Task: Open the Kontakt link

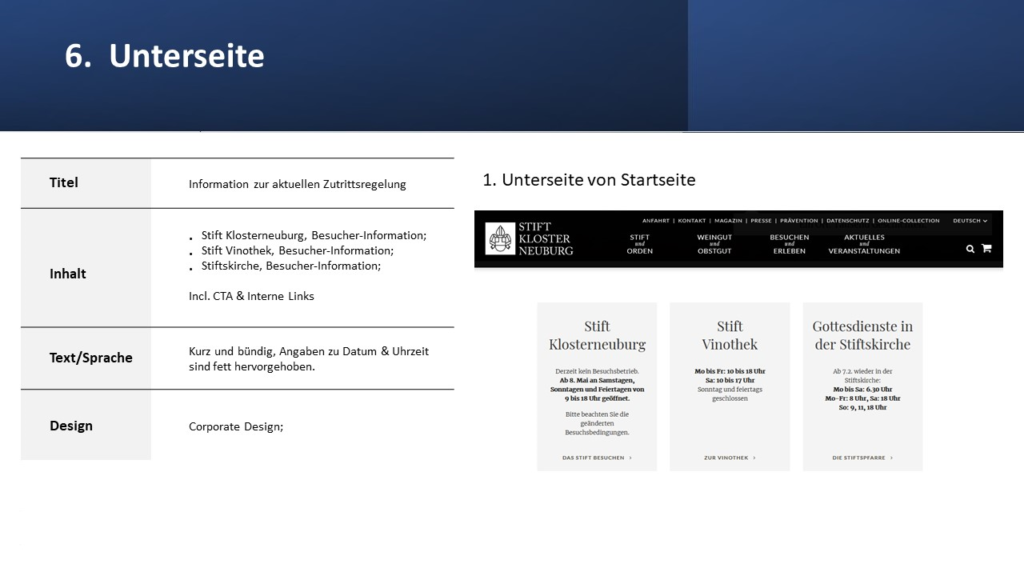Action: (692, 221)
